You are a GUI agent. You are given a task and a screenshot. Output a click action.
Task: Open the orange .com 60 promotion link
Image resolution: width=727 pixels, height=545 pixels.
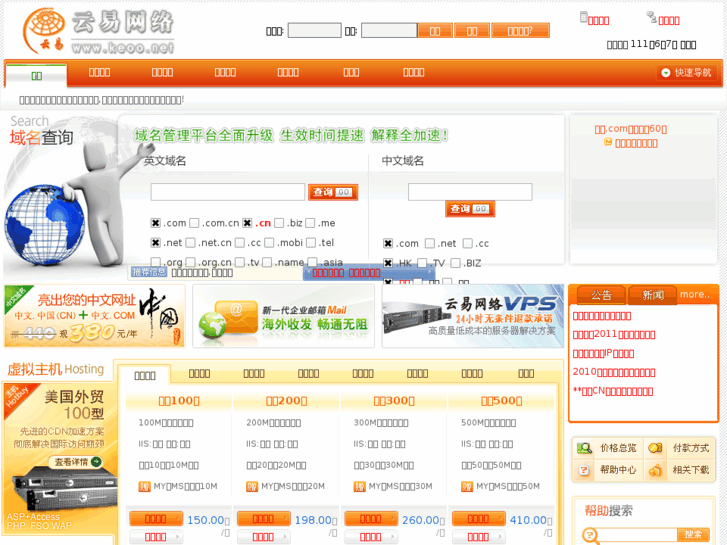pyautogui.click(x=631, y=129)
